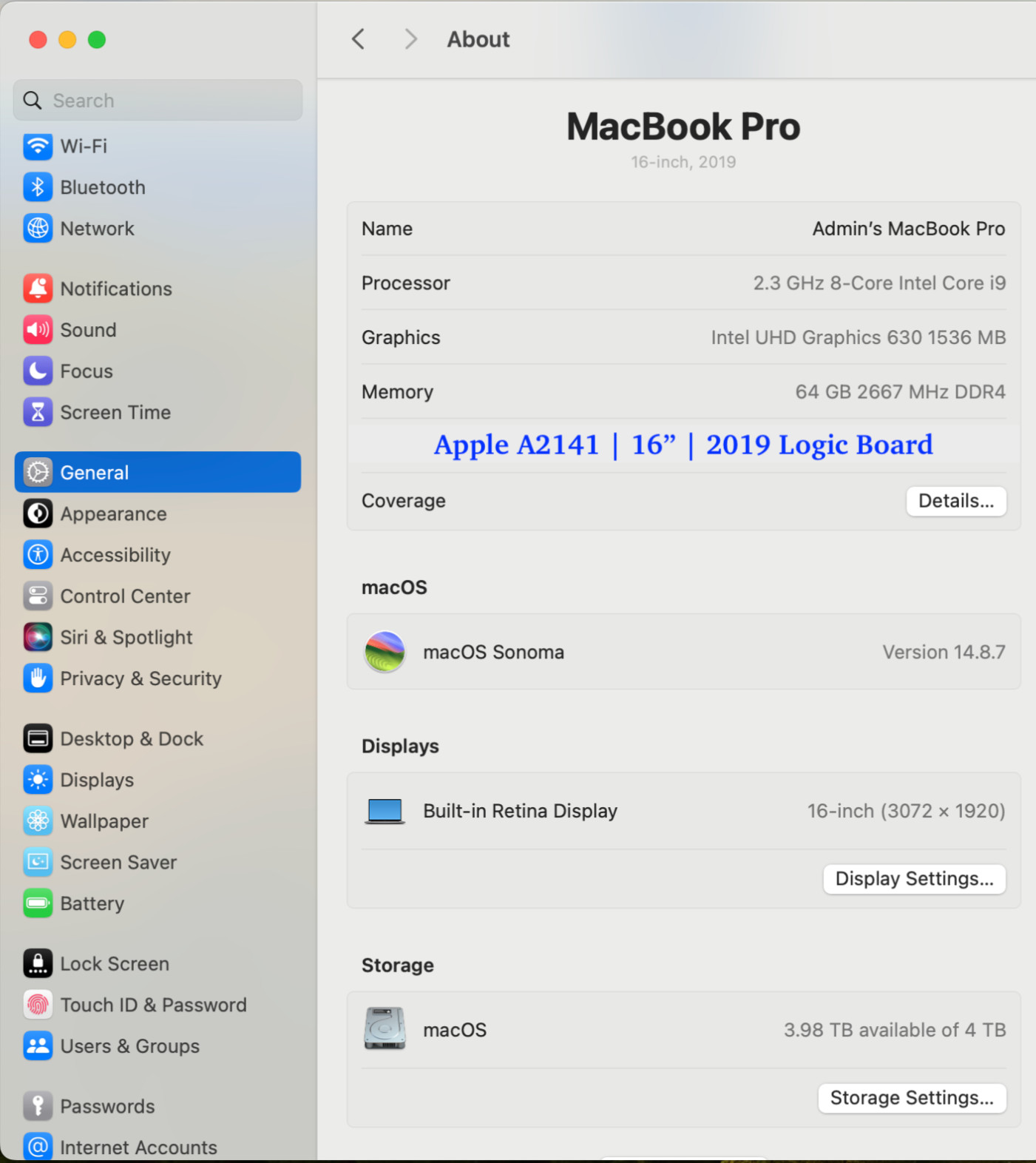This screenshot has width=1036, height=1163.
Task: Select the Sound speaker icon
Action: point(38,330)
